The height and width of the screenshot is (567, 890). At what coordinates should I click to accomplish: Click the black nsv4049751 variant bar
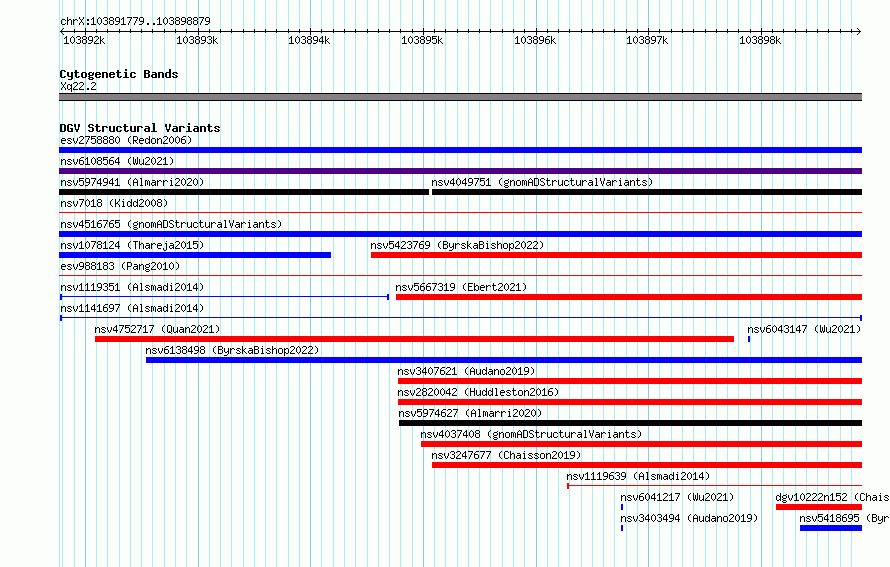[x=647, y=192]
